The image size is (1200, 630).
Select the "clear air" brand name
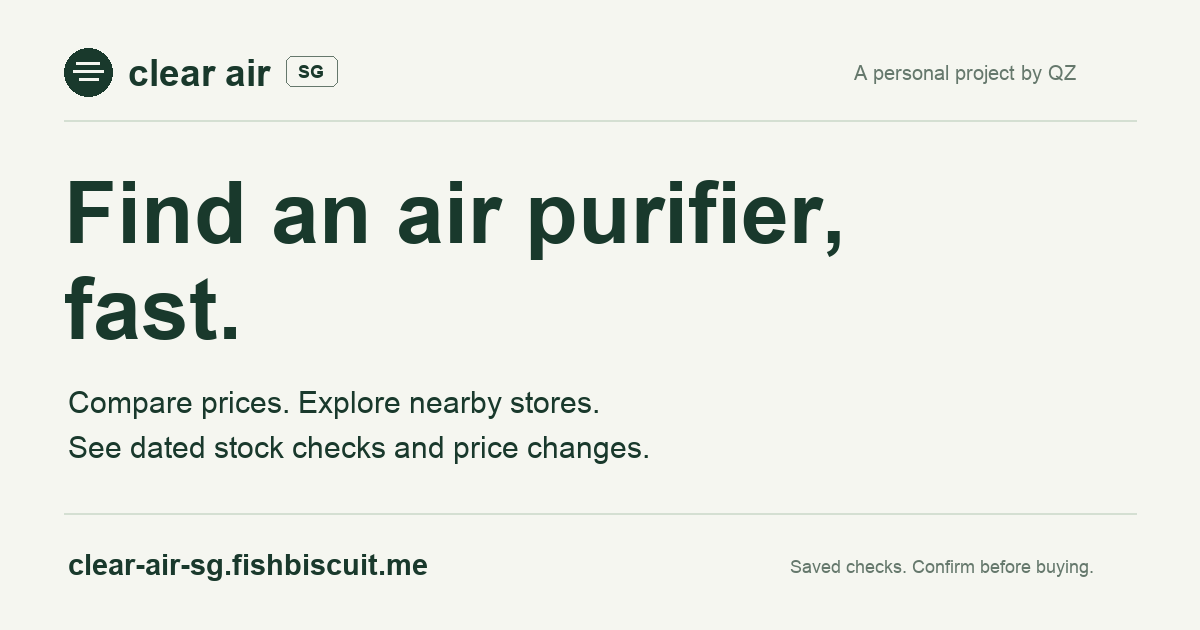click(200, 73)
